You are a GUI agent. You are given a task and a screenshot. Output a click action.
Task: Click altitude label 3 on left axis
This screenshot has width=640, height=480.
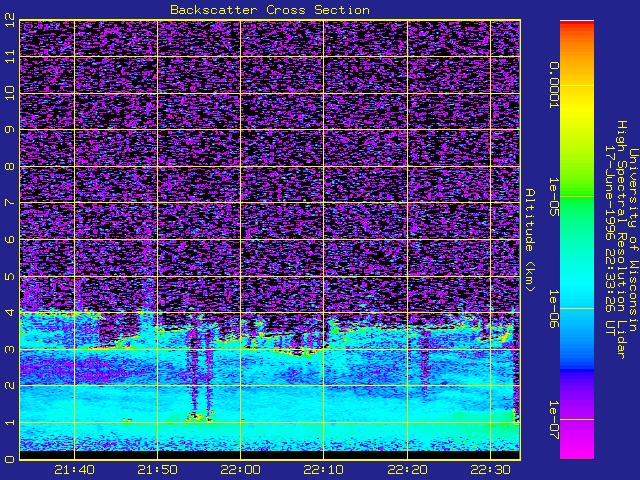pyautogui.click(x=10, y=349)
